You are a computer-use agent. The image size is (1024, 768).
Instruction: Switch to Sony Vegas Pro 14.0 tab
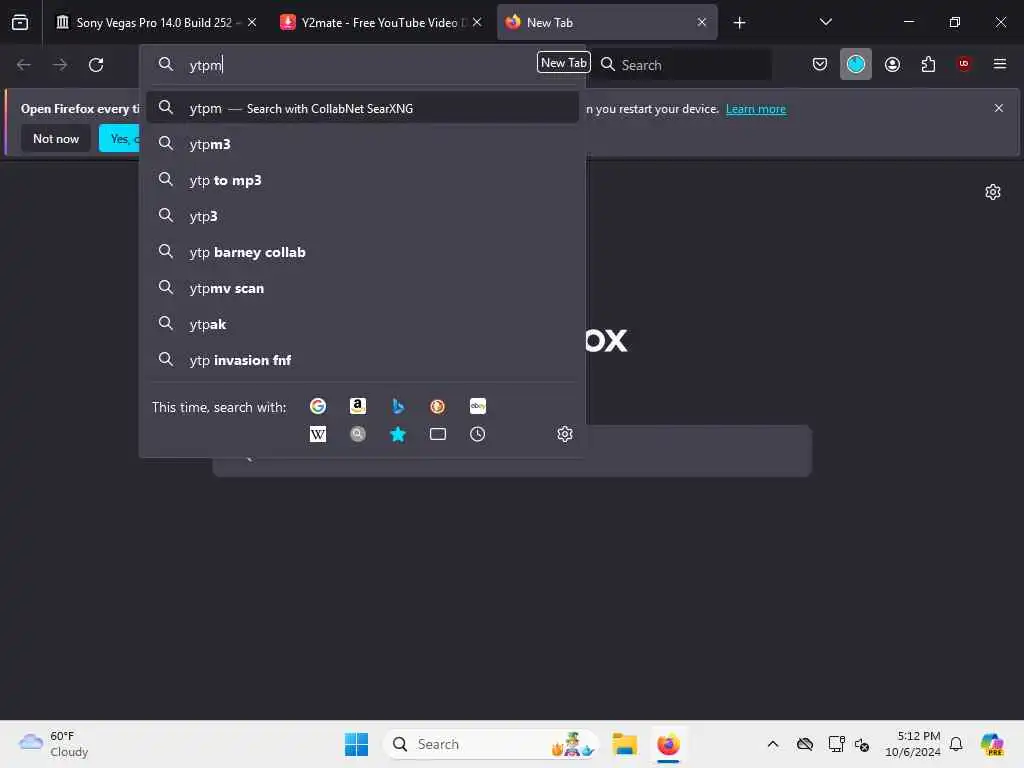click(157, 22)
